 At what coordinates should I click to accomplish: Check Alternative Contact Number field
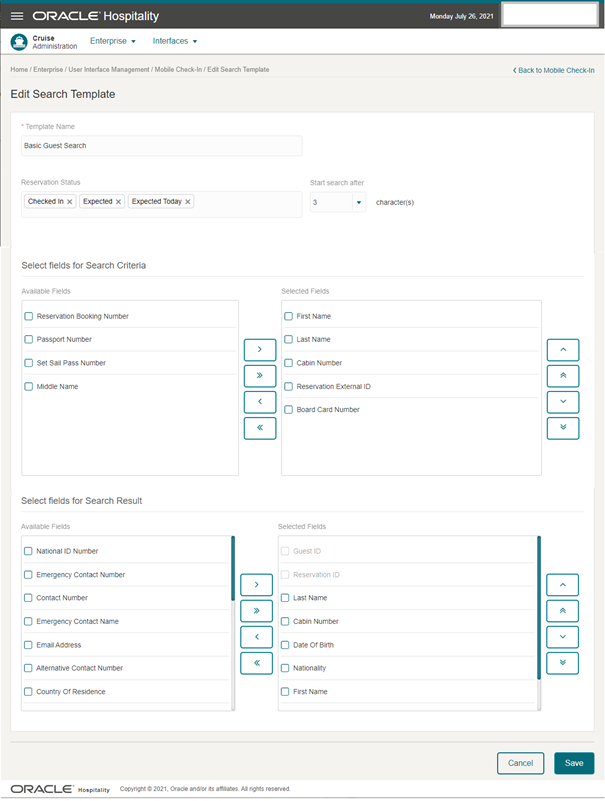point(28,668)
